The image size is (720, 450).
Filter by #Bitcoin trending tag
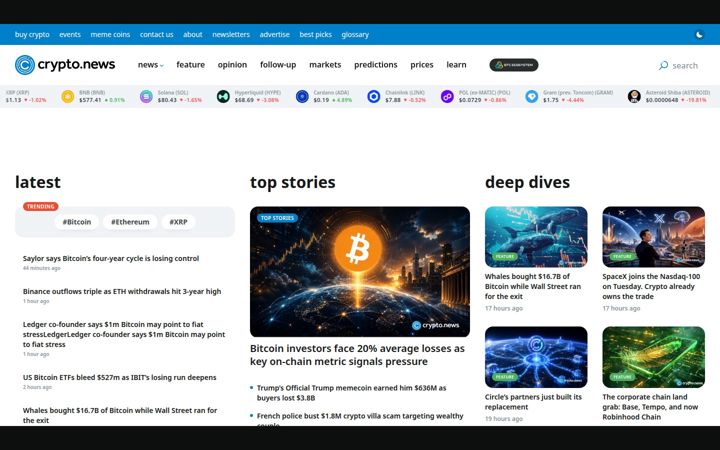[77, 222]
